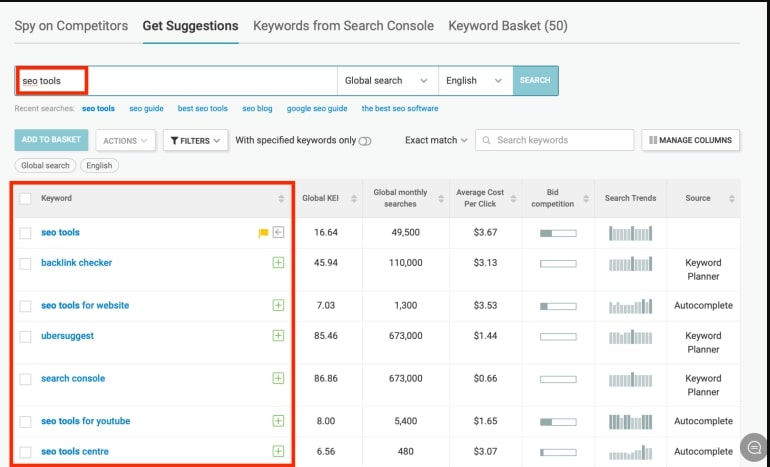Toggle With specified keywords only switch
Screen dimensions: 770x467
pos(364,141)
